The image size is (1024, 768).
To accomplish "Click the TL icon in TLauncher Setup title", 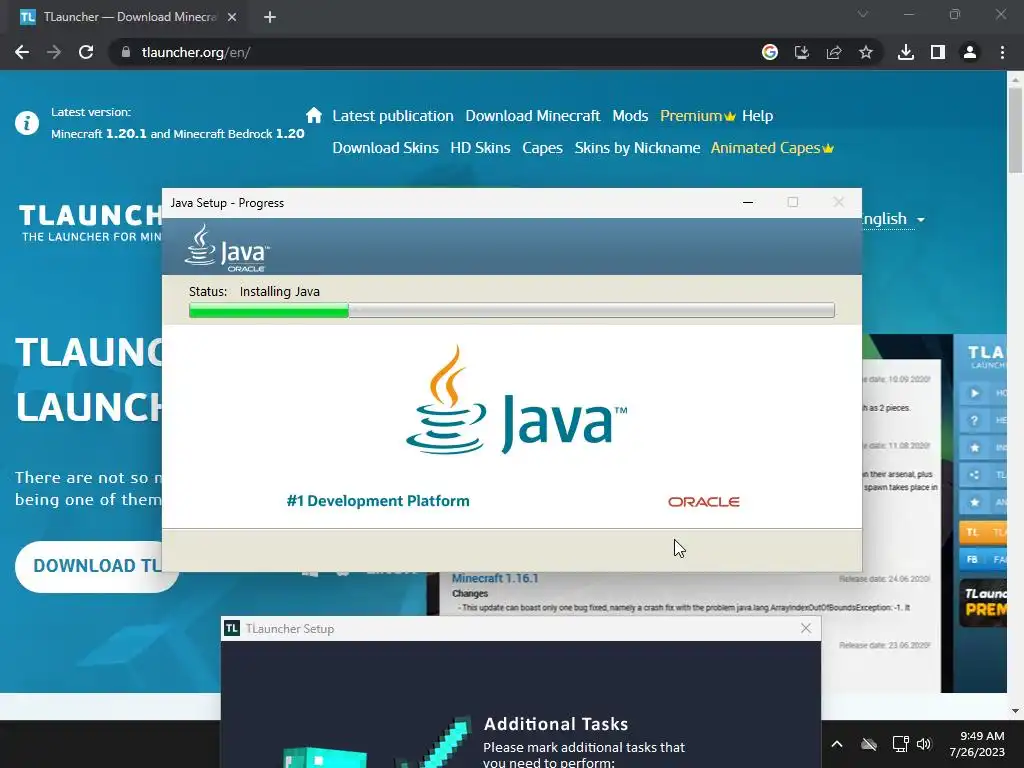I will (x=232, y=628).
